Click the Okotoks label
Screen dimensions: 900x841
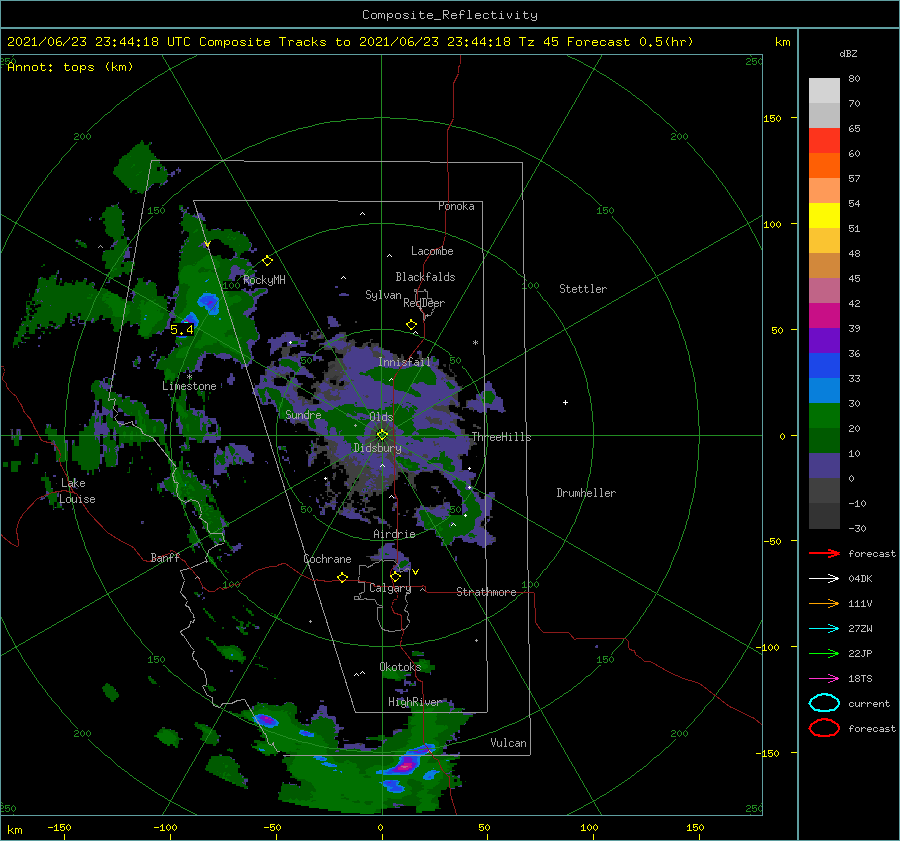tap(400, 667)
